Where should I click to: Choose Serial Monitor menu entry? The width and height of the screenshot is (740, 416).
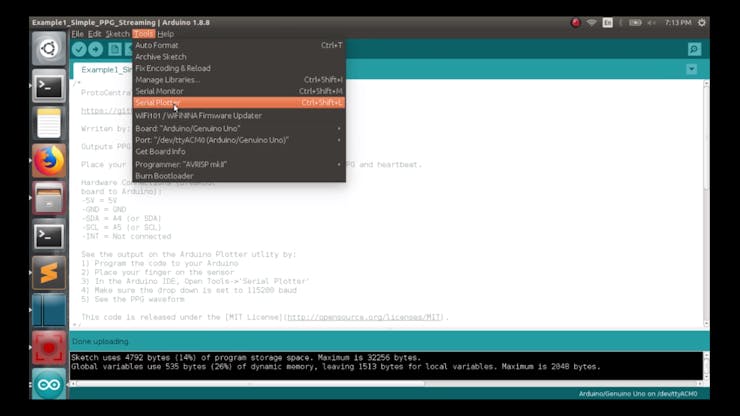tap(239, 91)
